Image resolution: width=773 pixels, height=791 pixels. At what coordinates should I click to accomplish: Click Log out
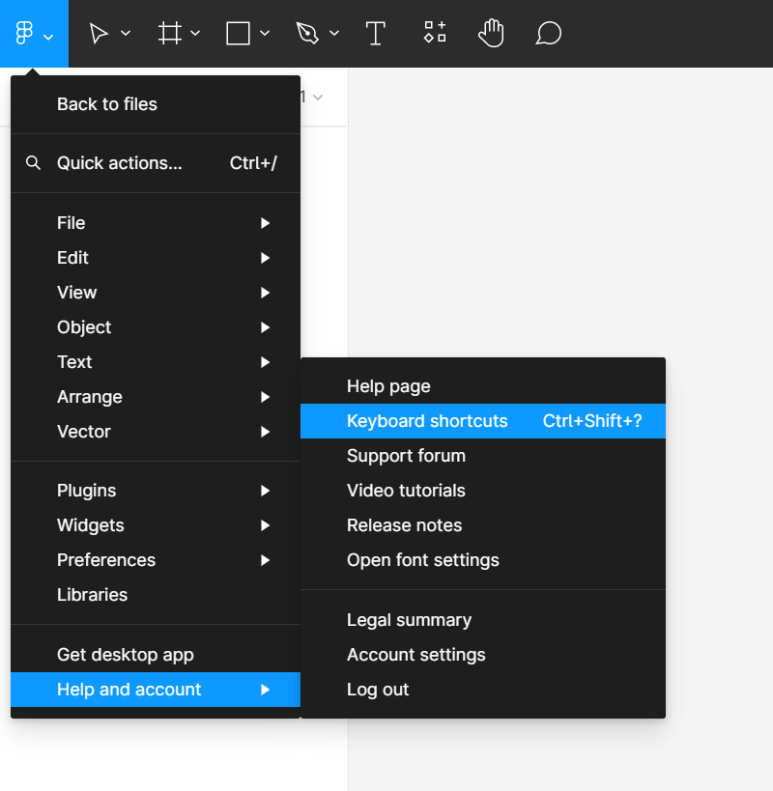(483, 690)
